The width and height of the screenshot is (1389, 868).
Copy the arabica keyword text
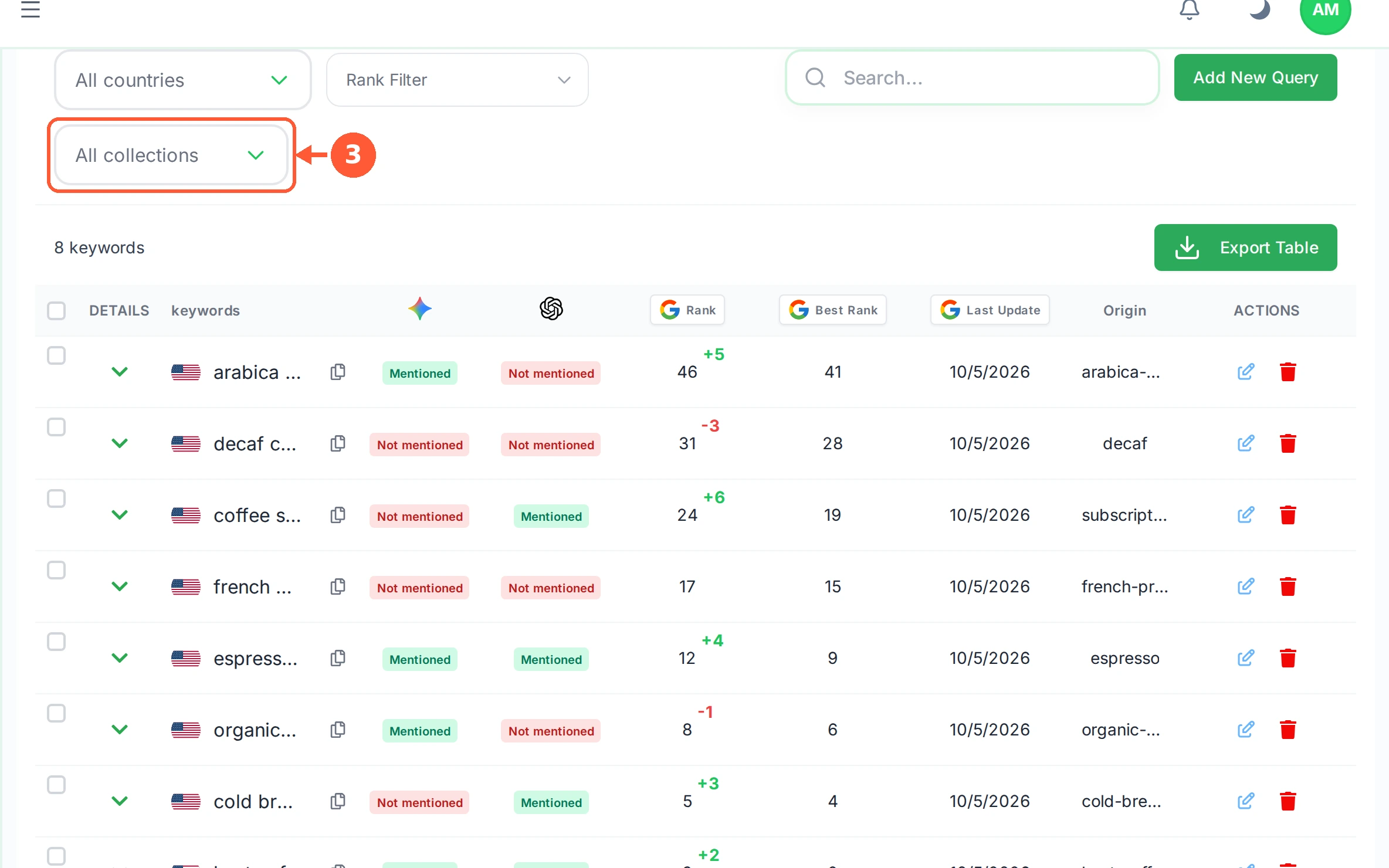[x=338, y=372]
